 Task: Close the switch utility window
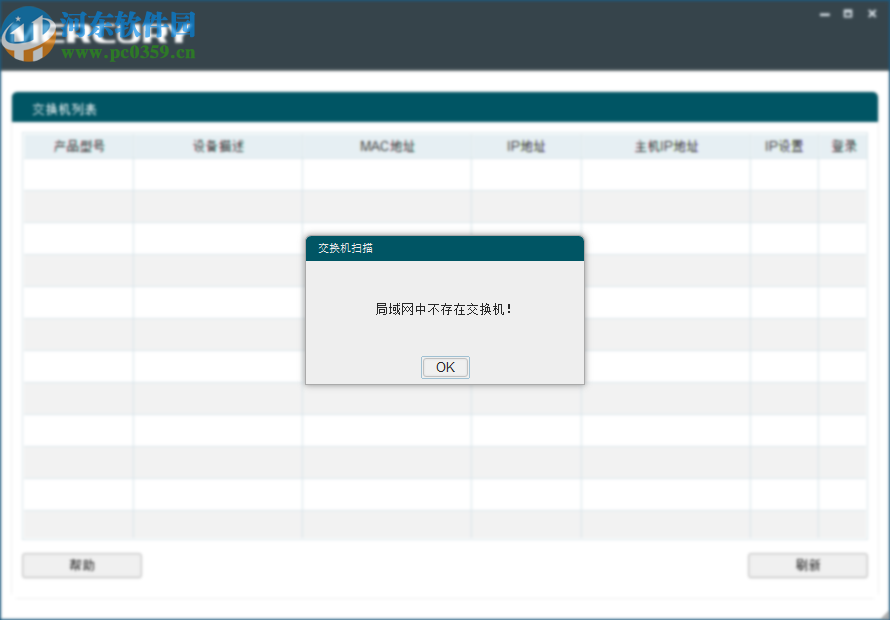point(872,14)
